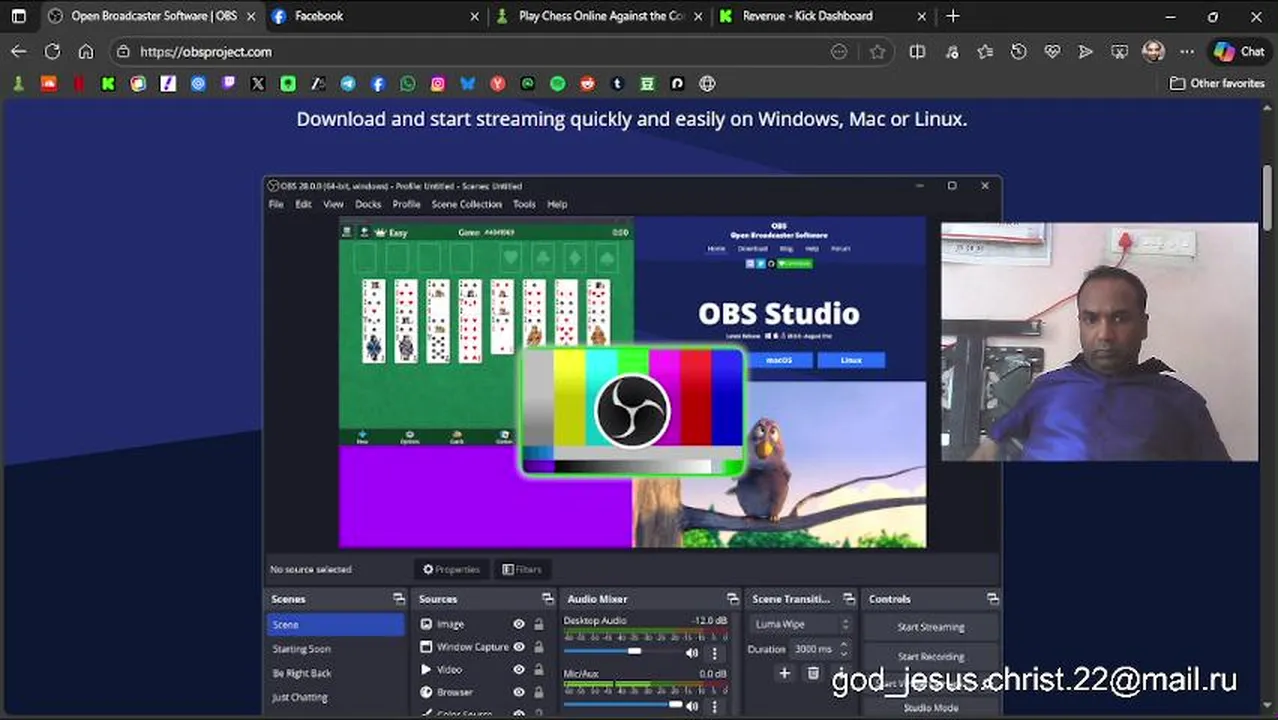Go to the browser home page
The height and width of the screenshot is (720, 1278).
[x=86, y=52]
